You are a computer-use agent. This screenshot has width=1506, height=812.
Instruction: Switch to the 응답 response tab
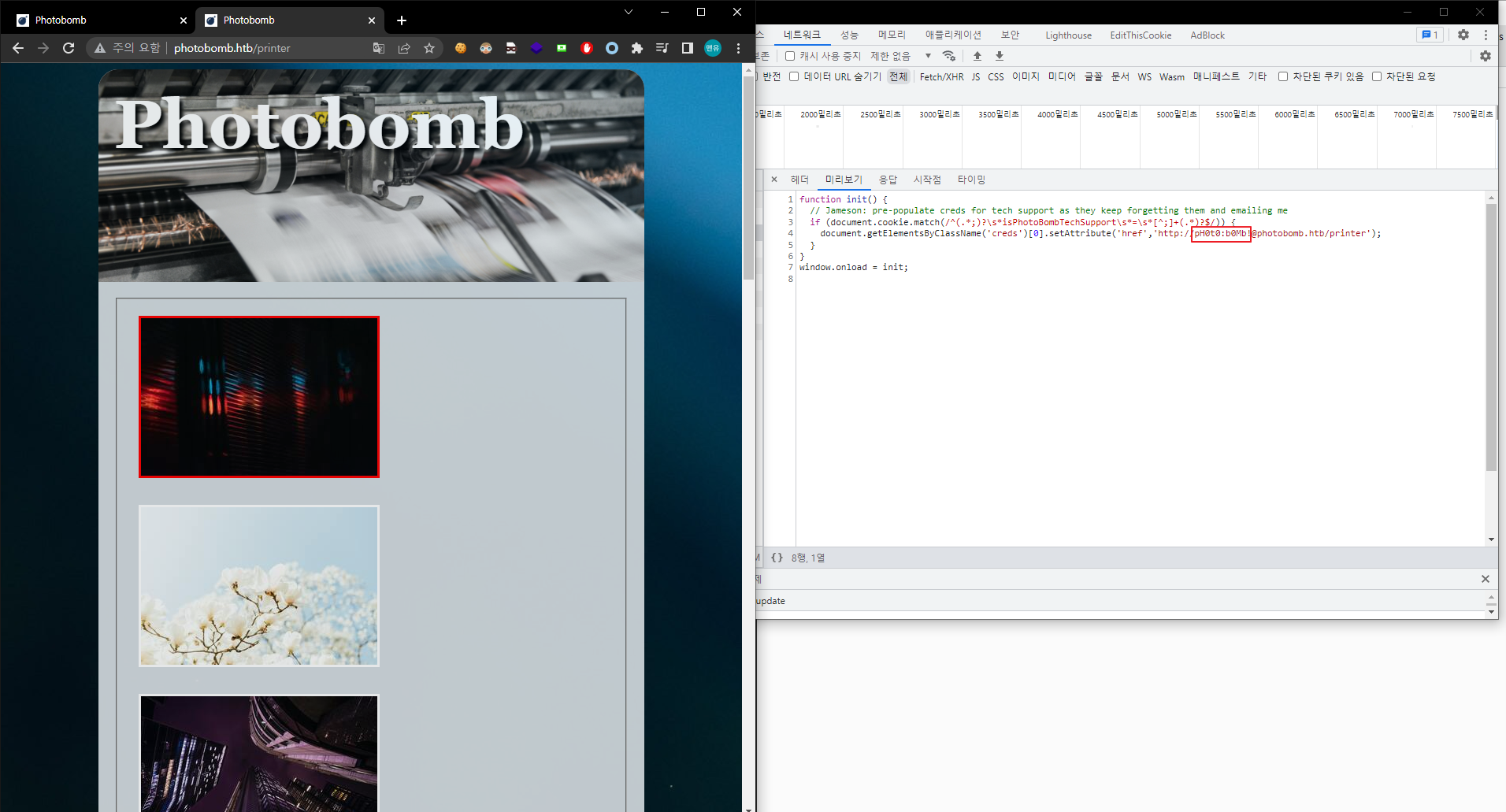(888, 180)
